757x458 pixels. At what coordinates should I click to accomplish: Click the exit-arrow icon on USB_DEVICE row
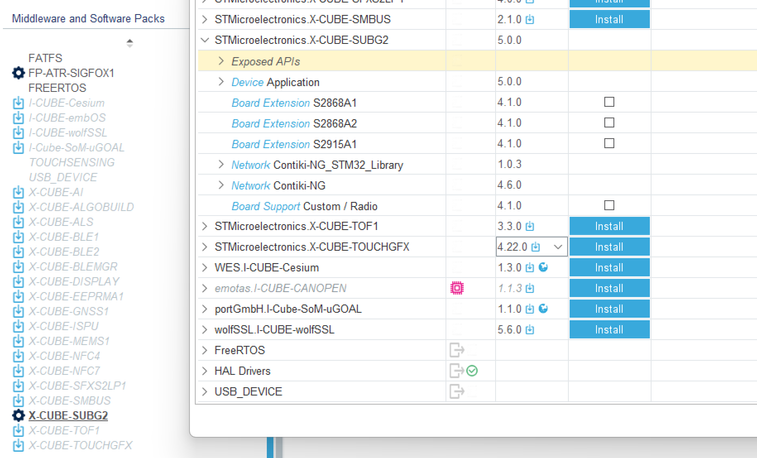[457, 391]
